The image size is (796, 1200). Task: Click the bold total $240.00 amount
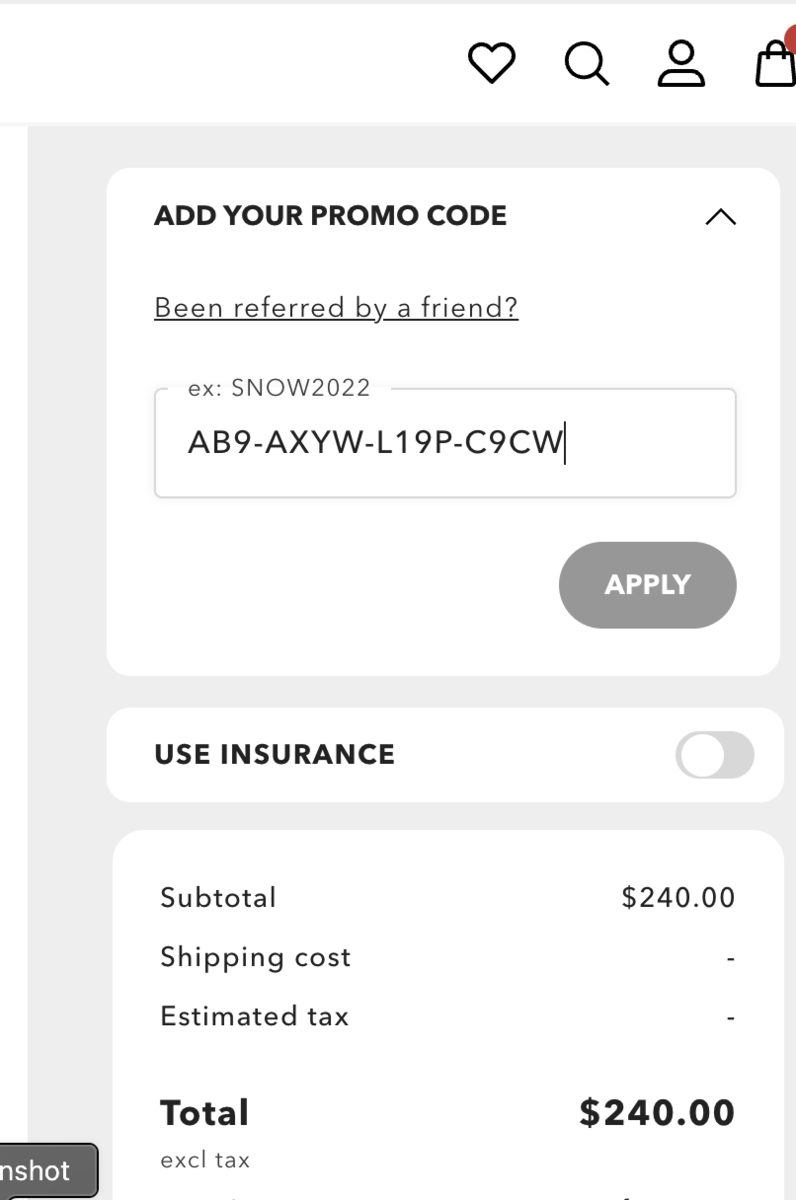pos(657,1113)
